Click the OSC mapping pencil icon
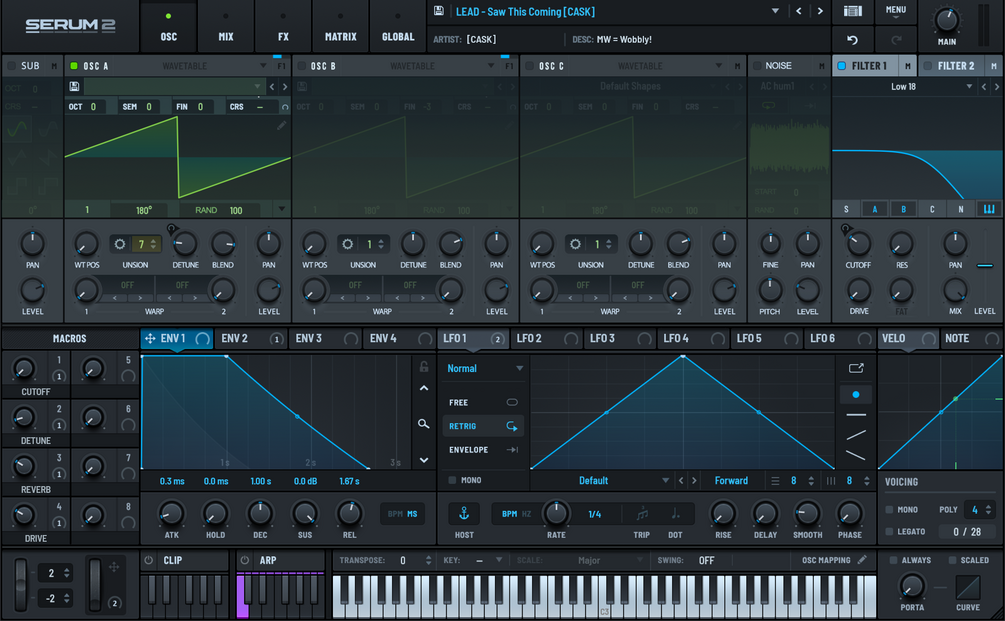 pyautogui.click(x=863, y=560)
